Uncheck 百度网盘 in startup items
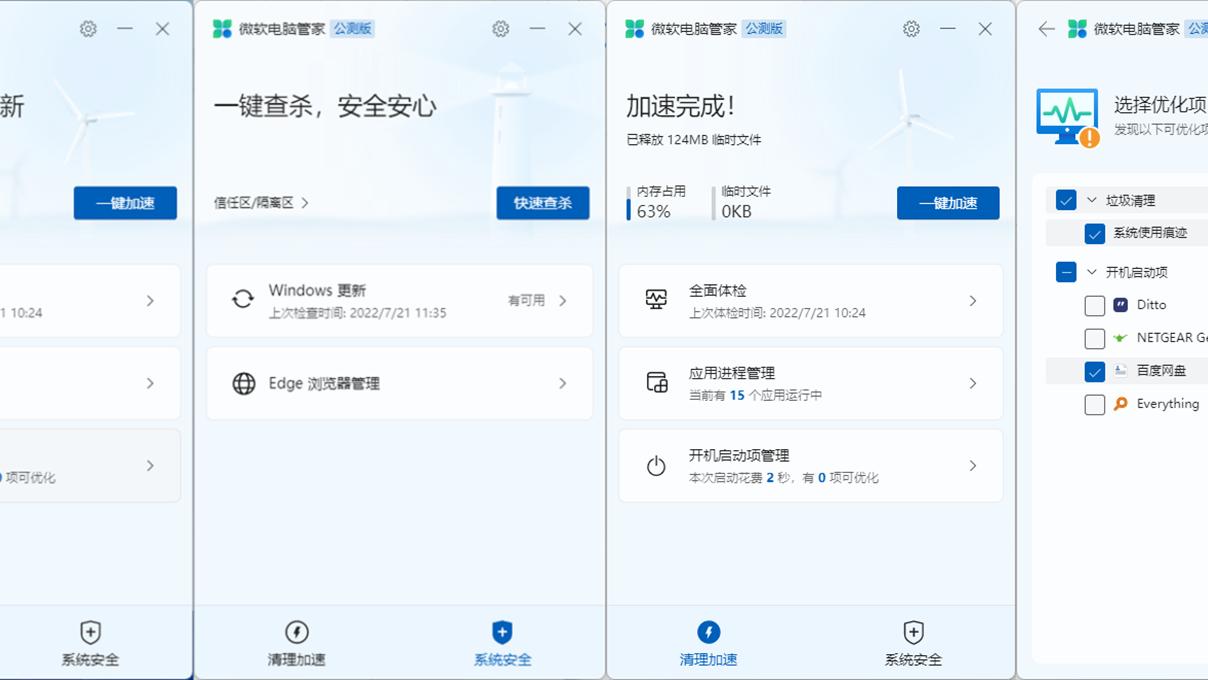The width and height of the screenshot is (1208, 680). [1094, 371]
